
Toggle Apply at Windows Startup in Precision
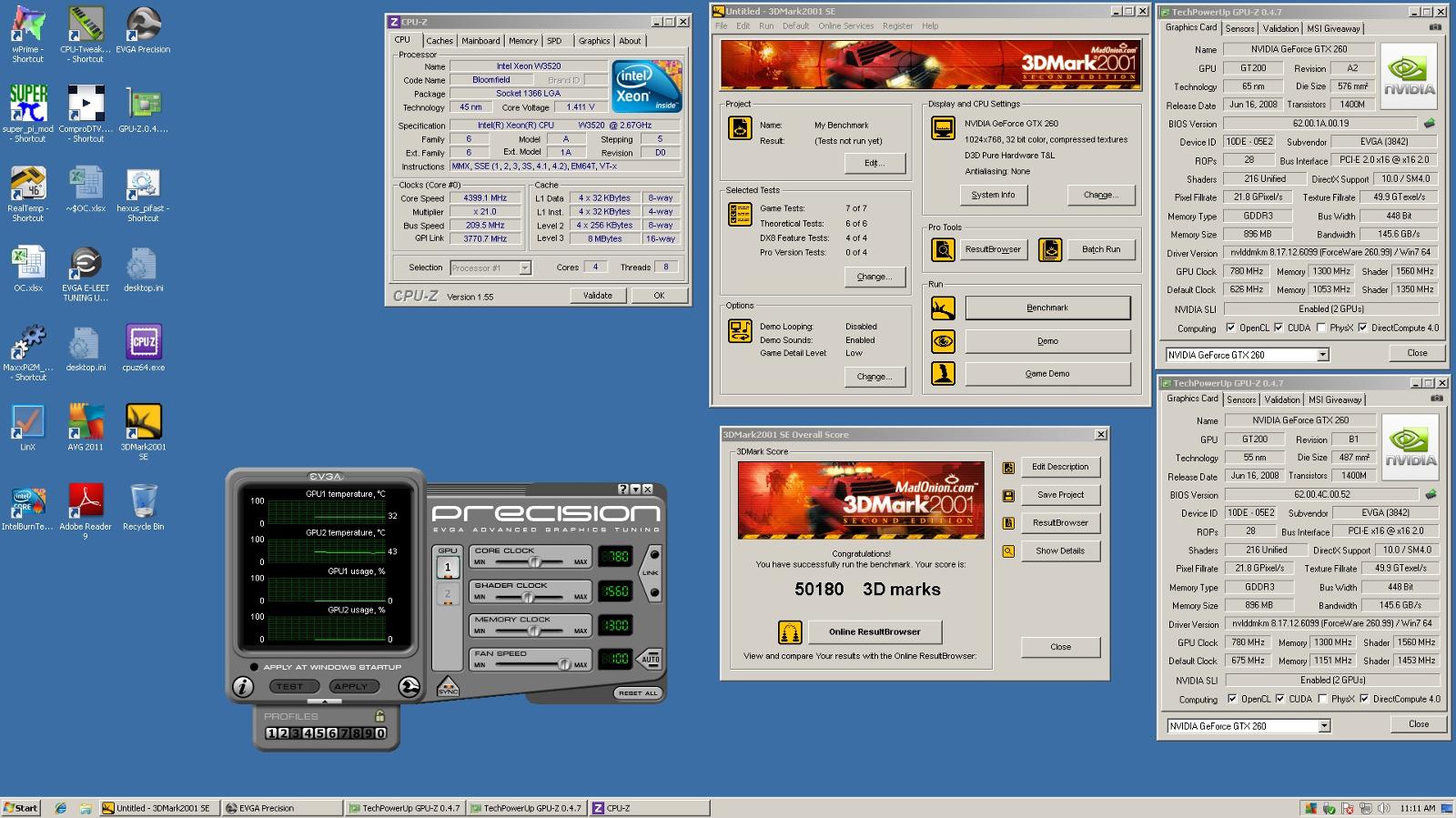tap(254, 667)
